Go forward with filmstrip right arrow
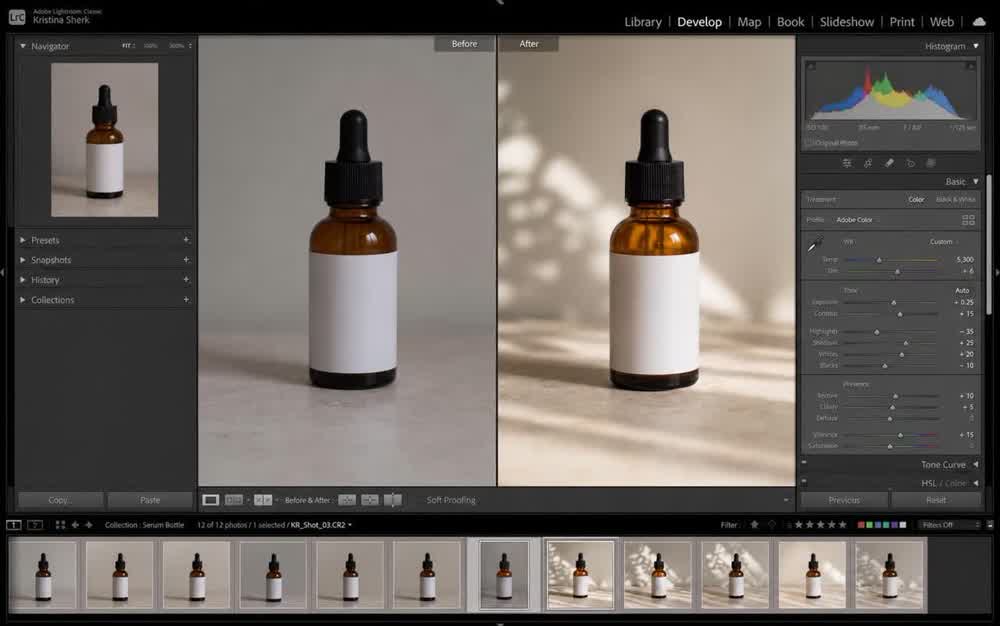The width and height of the screenshot is (1000, 626). point(89,525)
